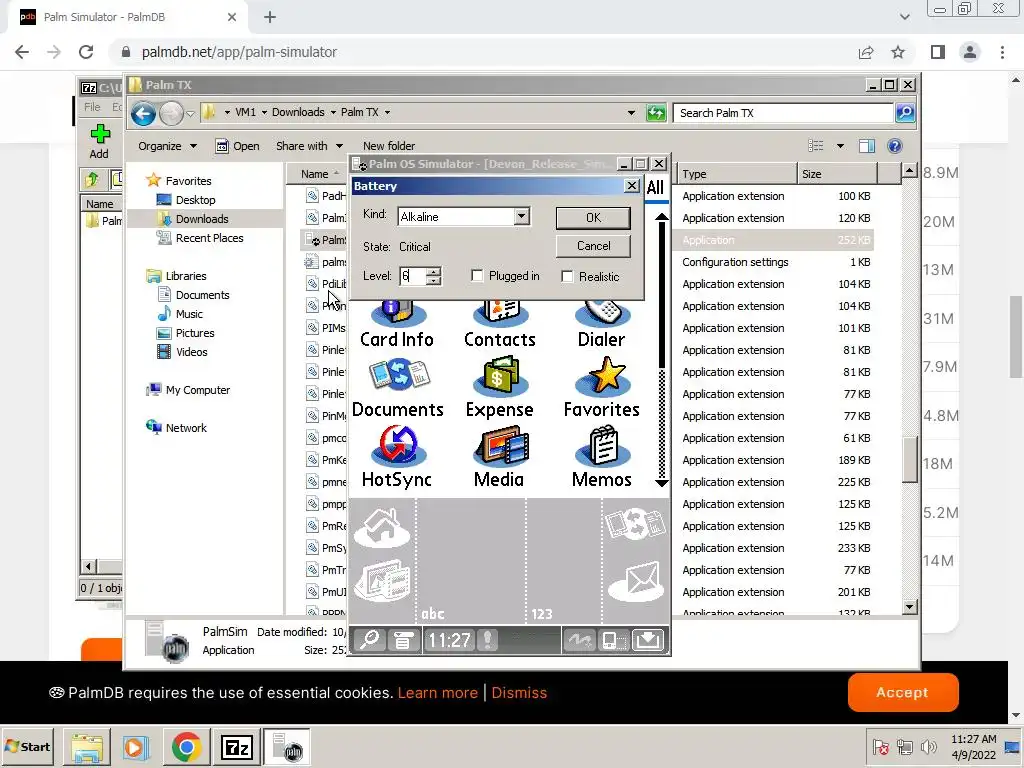Open Palm category selector All
Screen dimensions: 1024x768
coord(655,188)
